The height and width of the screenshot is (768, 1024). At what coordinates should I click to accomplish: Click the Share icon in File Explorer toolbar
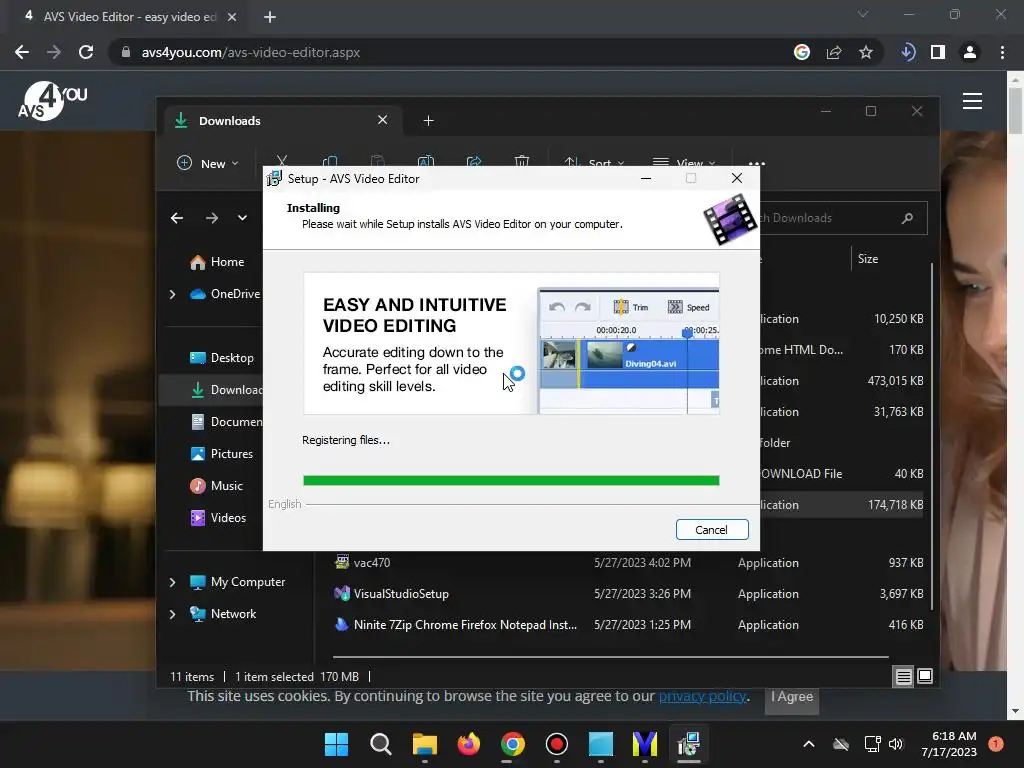pyautogui.click(x=474, y=162)
